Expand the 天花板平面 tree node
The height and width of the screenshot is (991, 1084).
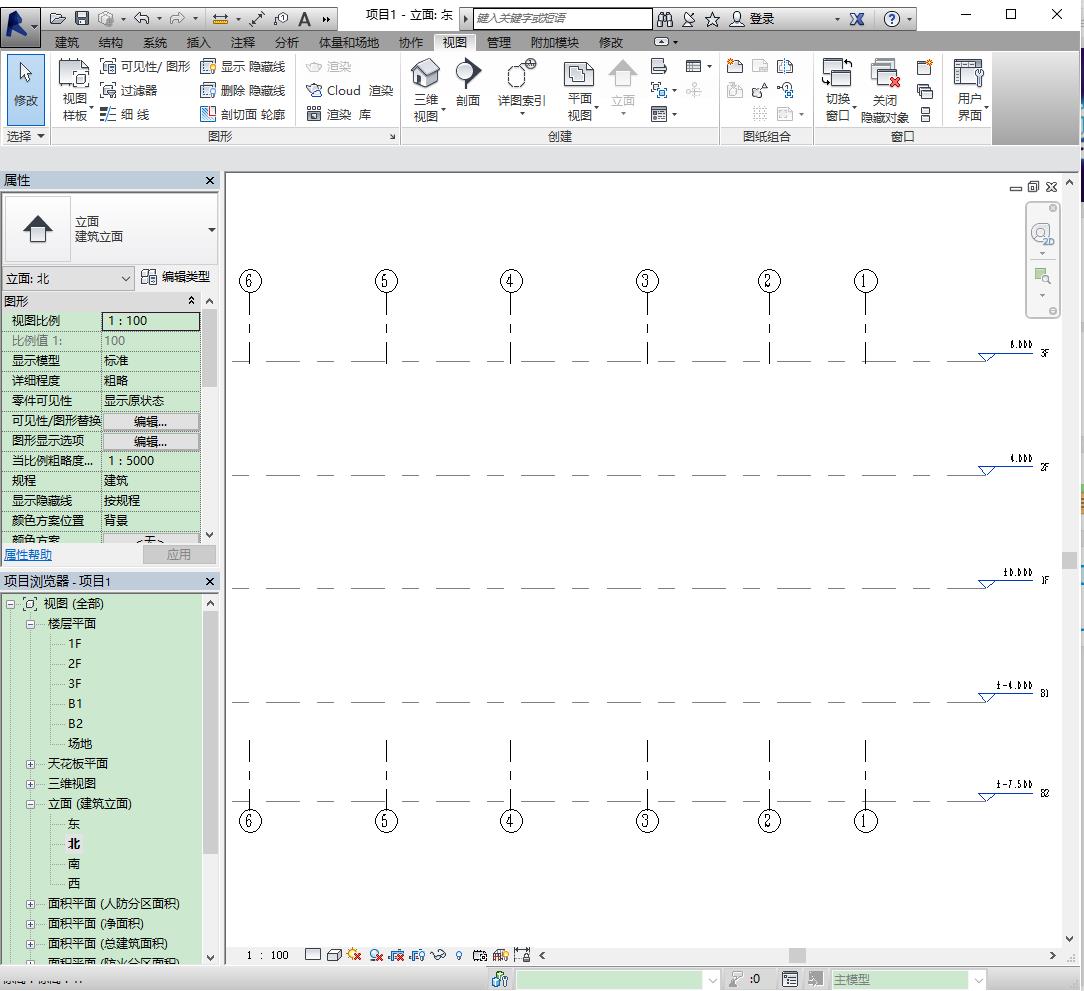pyautogui.click(x=30, y=764)
